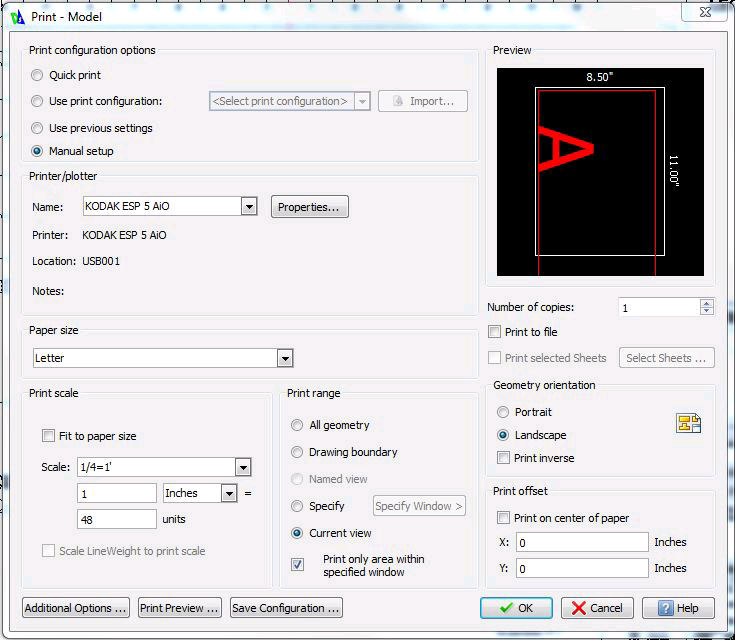
Task: Open the Inches units dropdown
Action: [229, 493]
